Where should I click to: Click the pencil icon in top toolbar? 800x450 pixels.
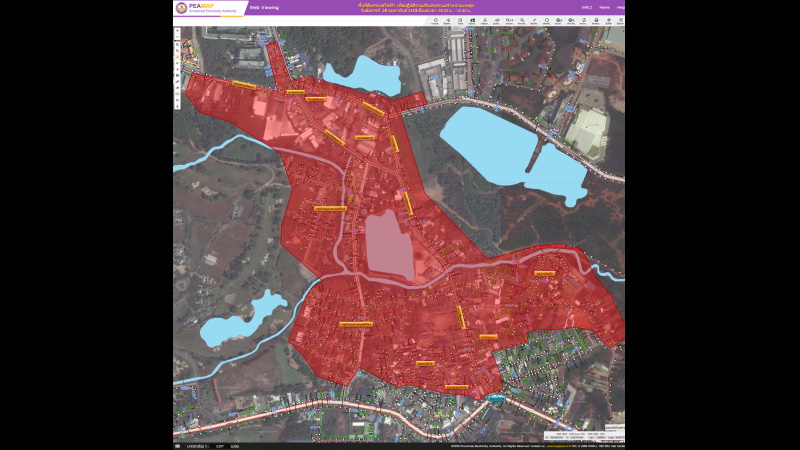pos(534,21)
